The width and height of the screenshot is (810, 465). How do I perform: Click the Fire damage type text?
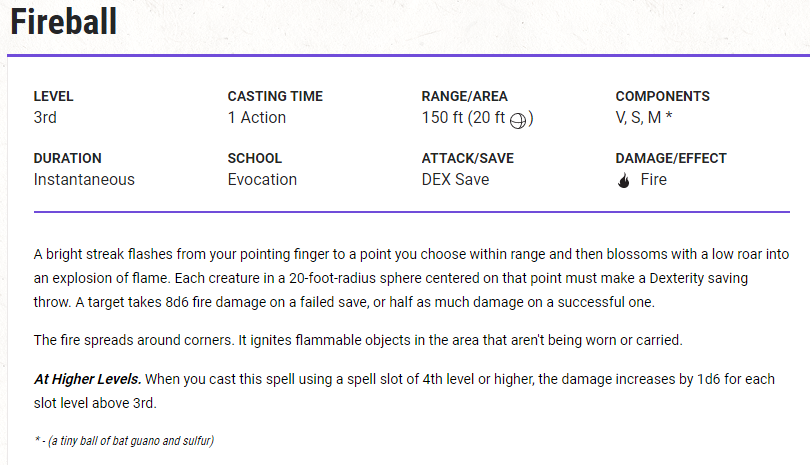pyautogui.click(x=654, y=180)
